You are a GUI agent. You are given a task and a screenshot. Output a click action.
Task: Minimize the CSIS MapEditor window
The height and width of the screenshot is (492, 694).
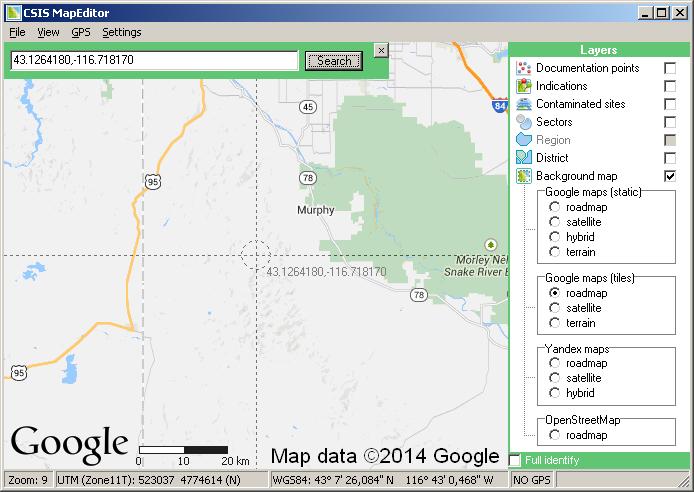pyautogui.click(x=645, y=13)
